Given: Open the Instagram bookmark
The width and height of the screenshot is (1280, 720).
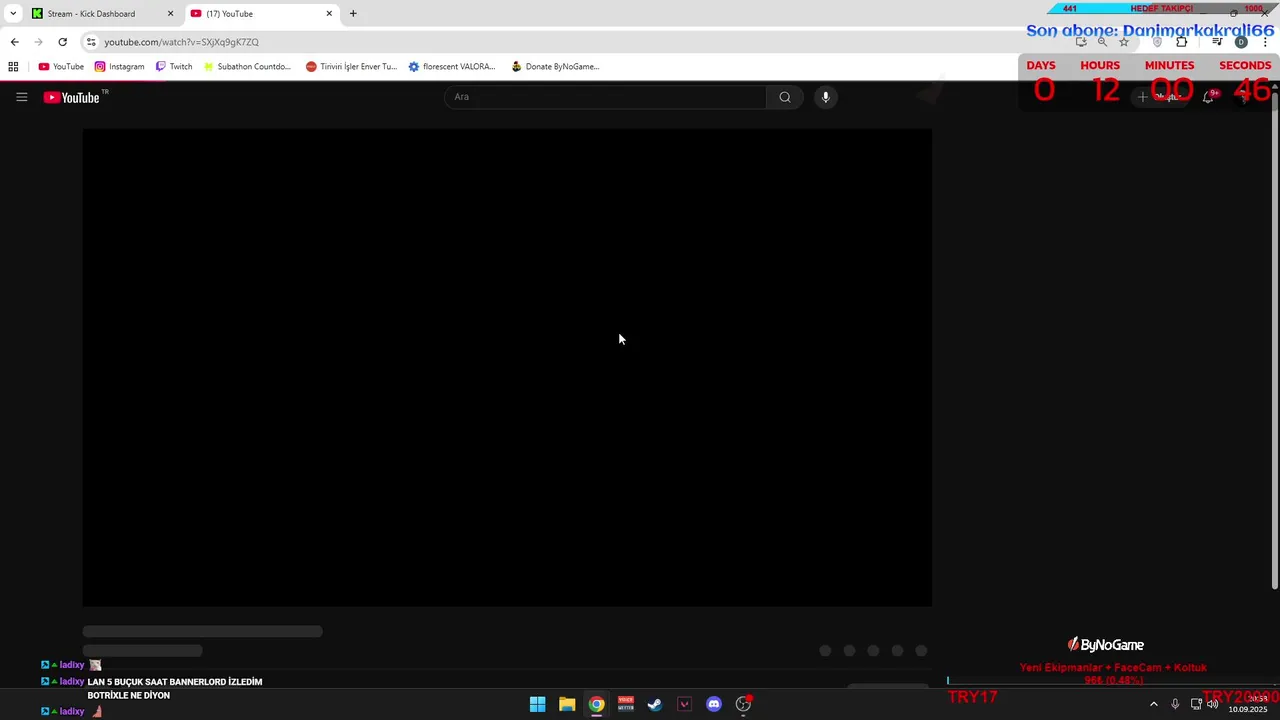Looking at the screenshot, I should [x=119, y=67].
